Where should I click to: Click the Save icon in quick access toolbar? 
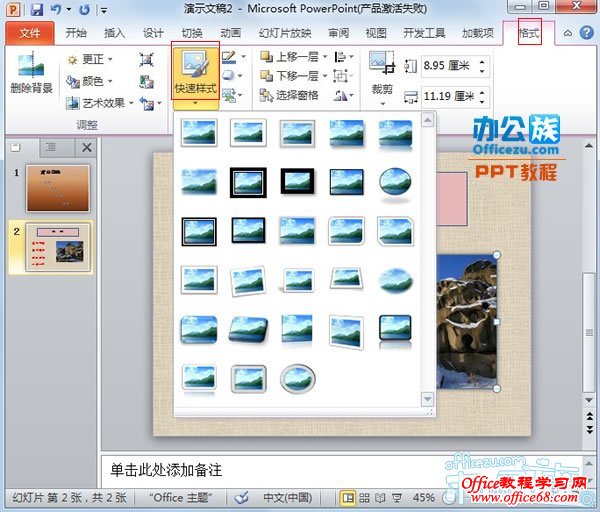click(37, 10)
